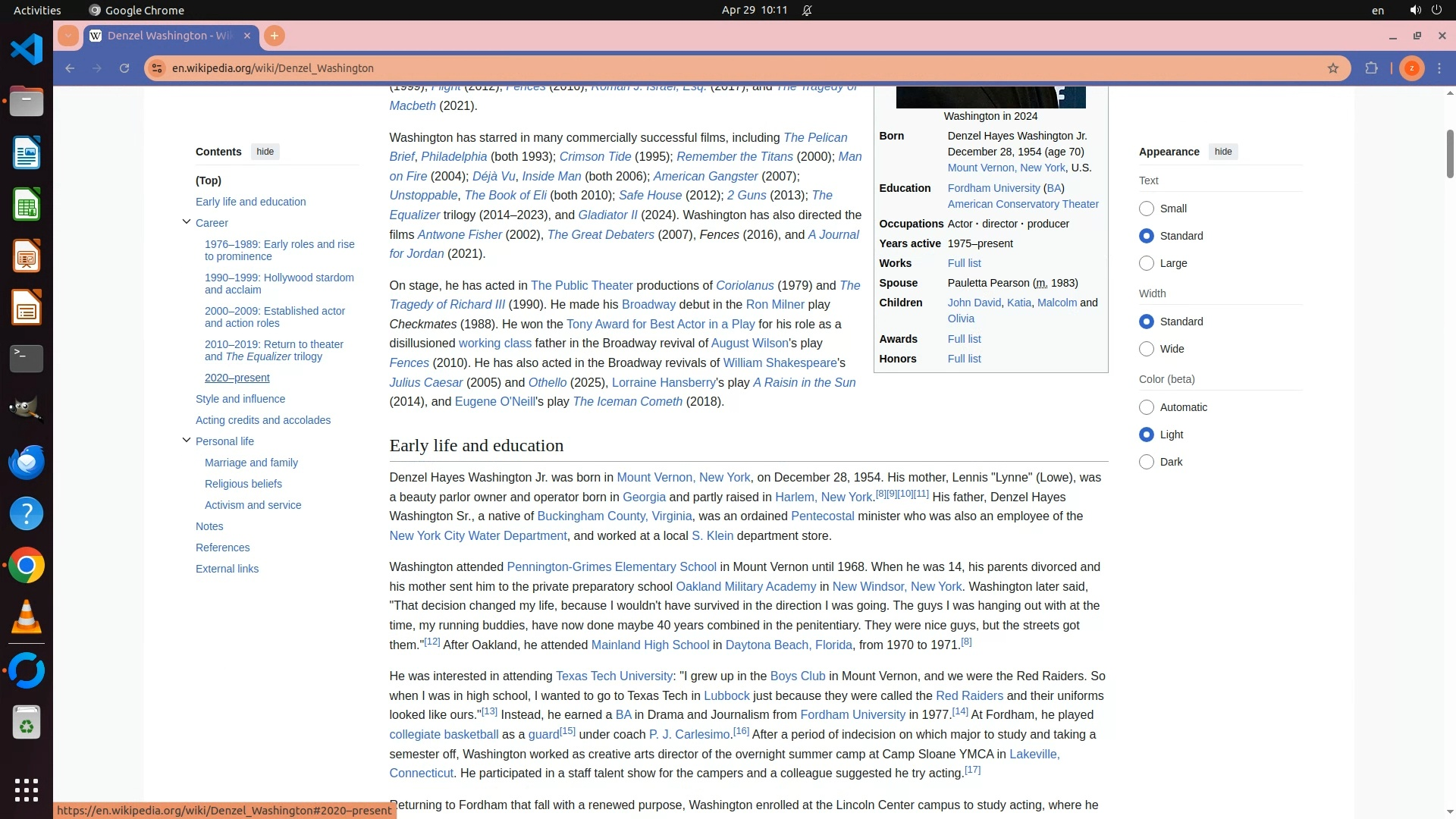View site information icon in address bar

pos(157,68)
